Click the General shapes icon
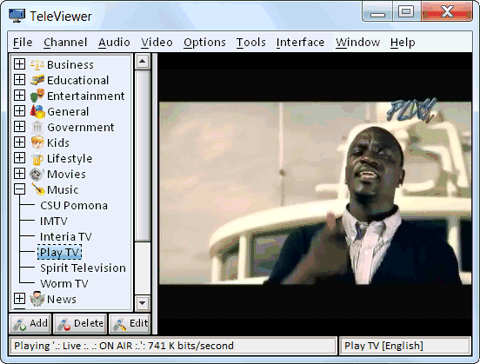Screen dimensions: 480x364 point(37,111)
